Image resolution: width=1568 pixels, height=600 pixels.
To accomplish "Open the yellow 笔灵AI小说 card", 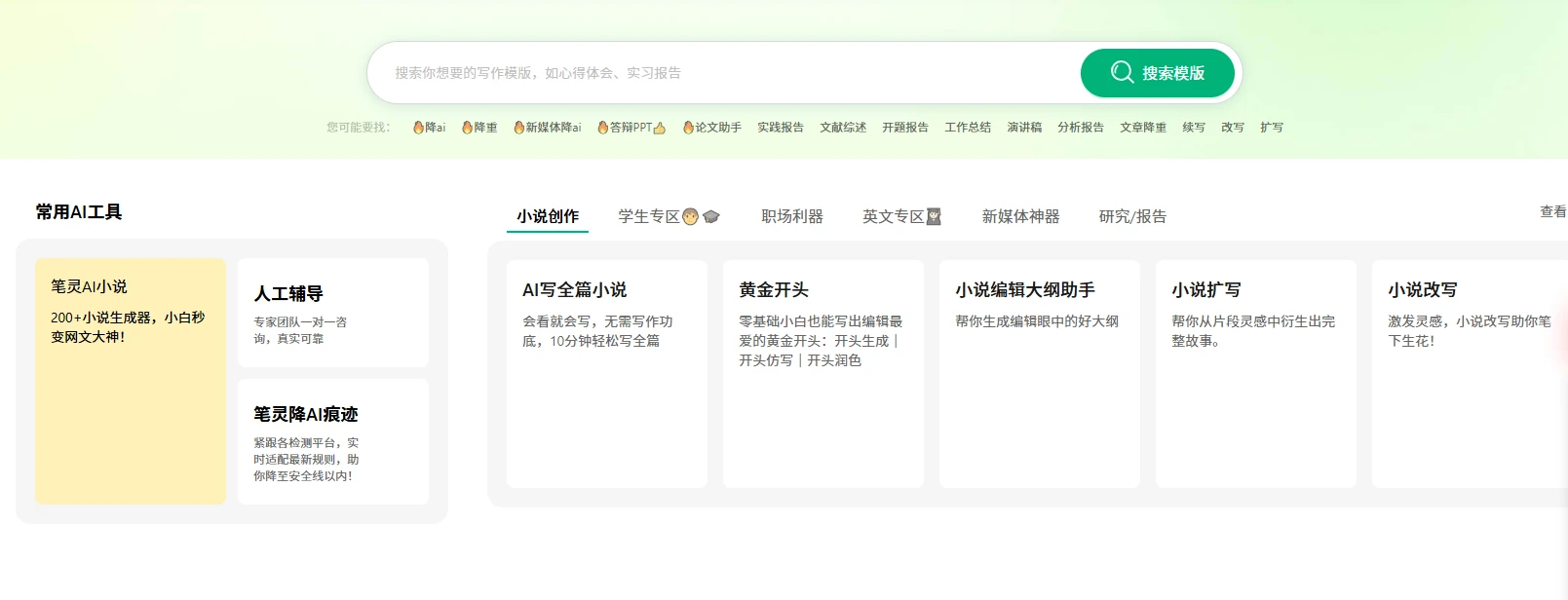I will [x=131, y=381].
